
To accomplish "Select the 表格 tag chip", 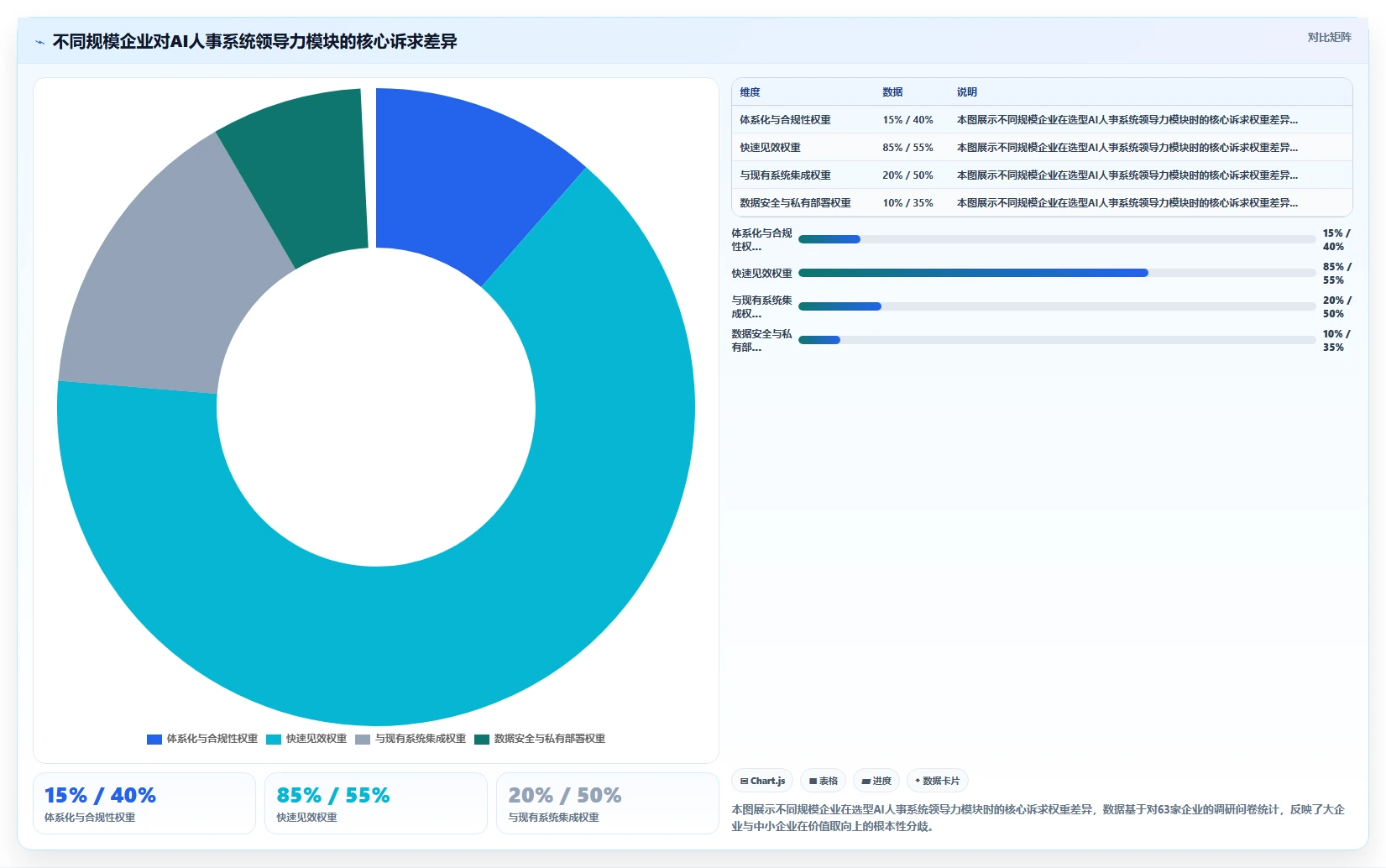I will (x=823, y=781).
